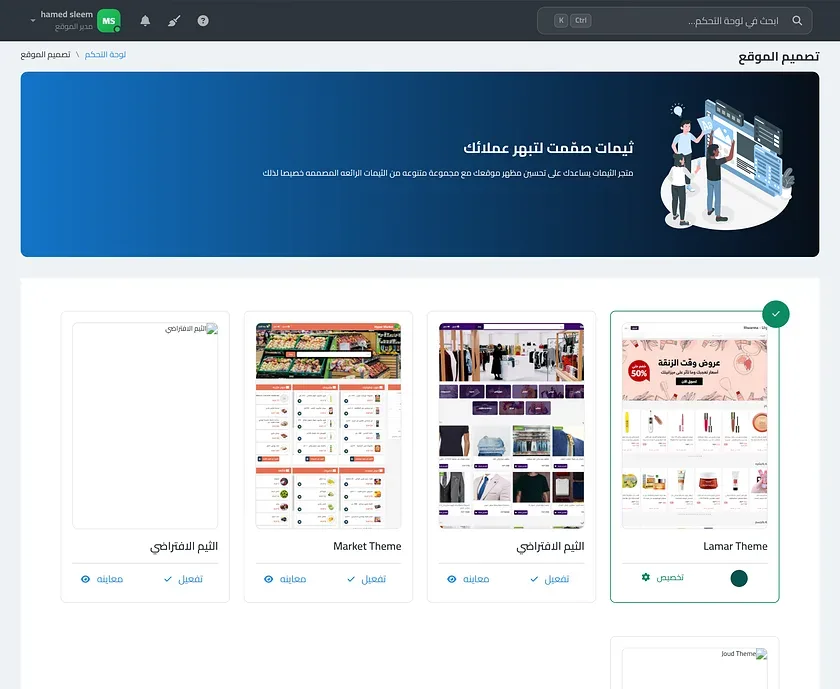Click the check icon beside تفعيل under Market Theme
Viewport: 840px width, 689px height.
click(x=351, y=579)
